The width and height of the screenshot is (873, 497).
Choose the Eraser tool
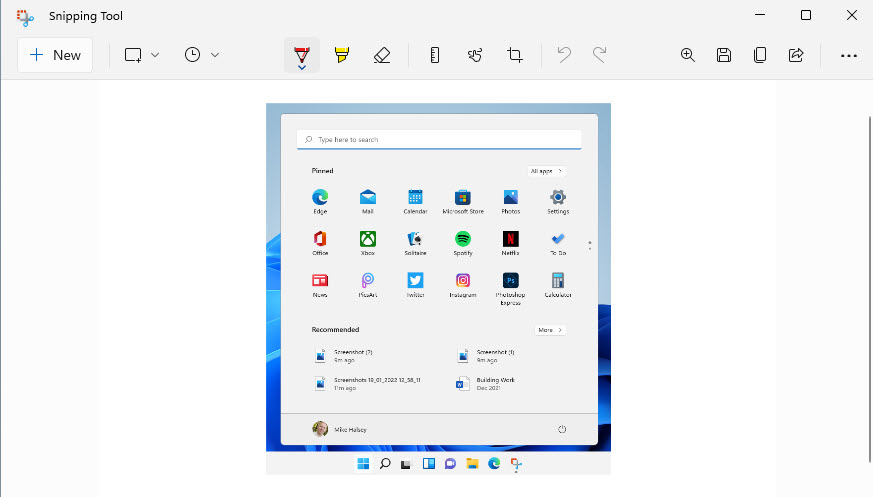(x=381, y=55)
